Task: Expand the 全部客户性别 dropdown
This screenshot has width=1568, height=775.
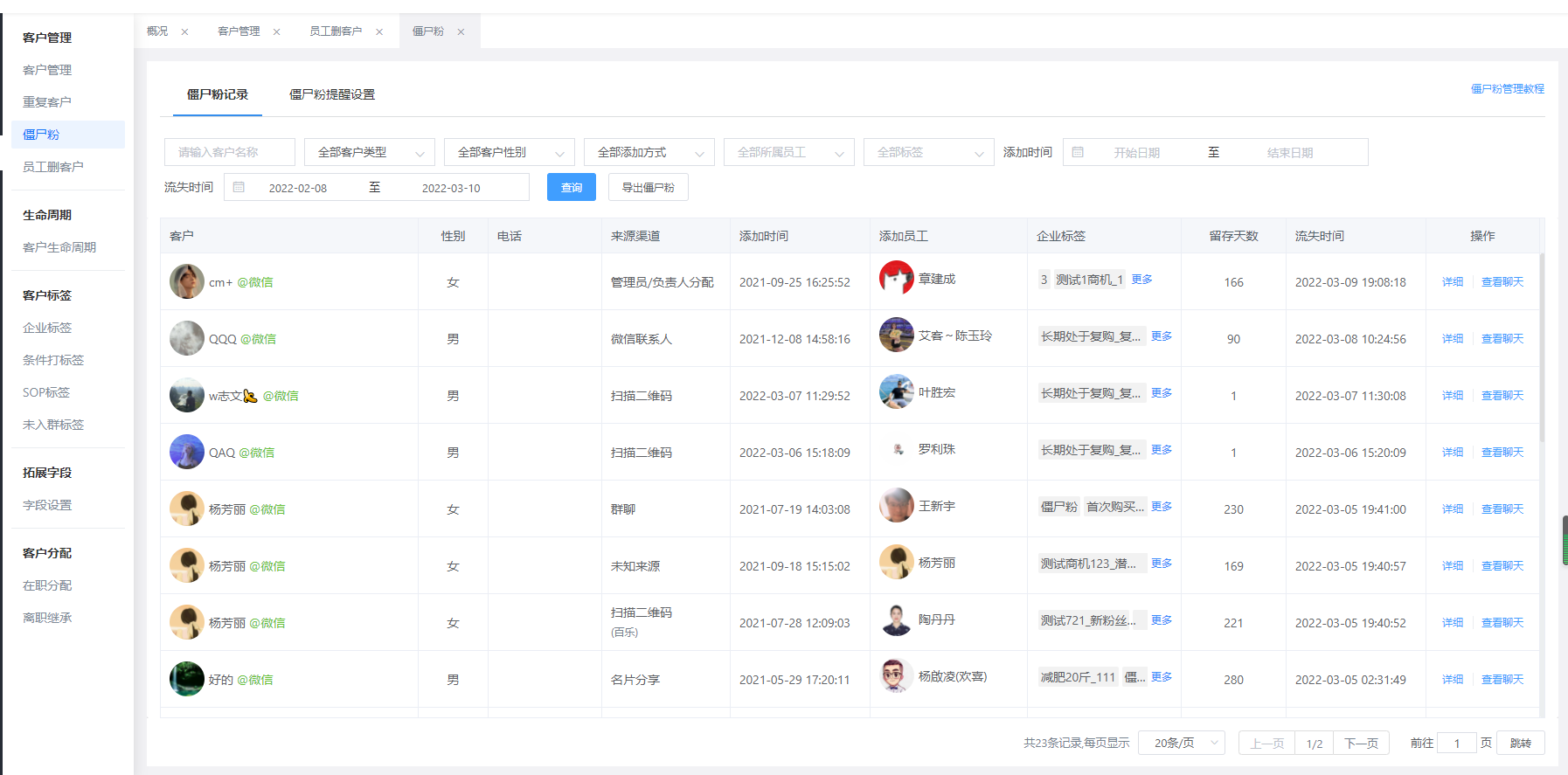Action: click(x=509, y=152)
